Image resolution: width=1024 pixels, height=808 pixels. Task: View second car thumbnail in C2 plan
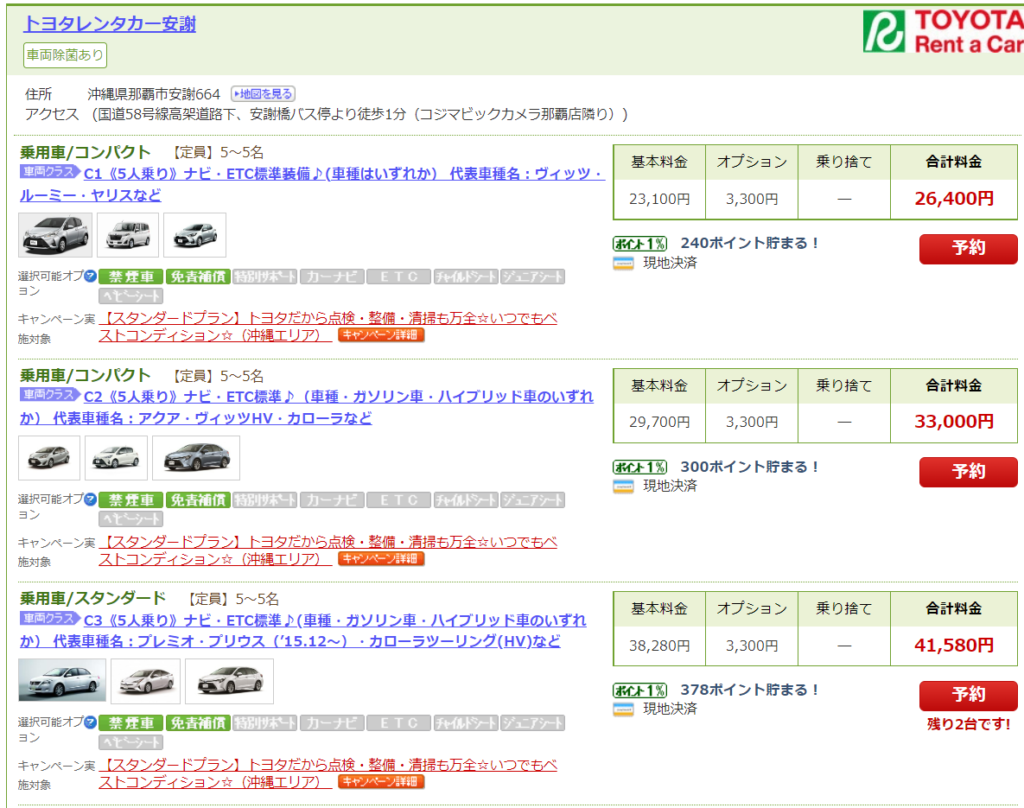click(116, 458)
